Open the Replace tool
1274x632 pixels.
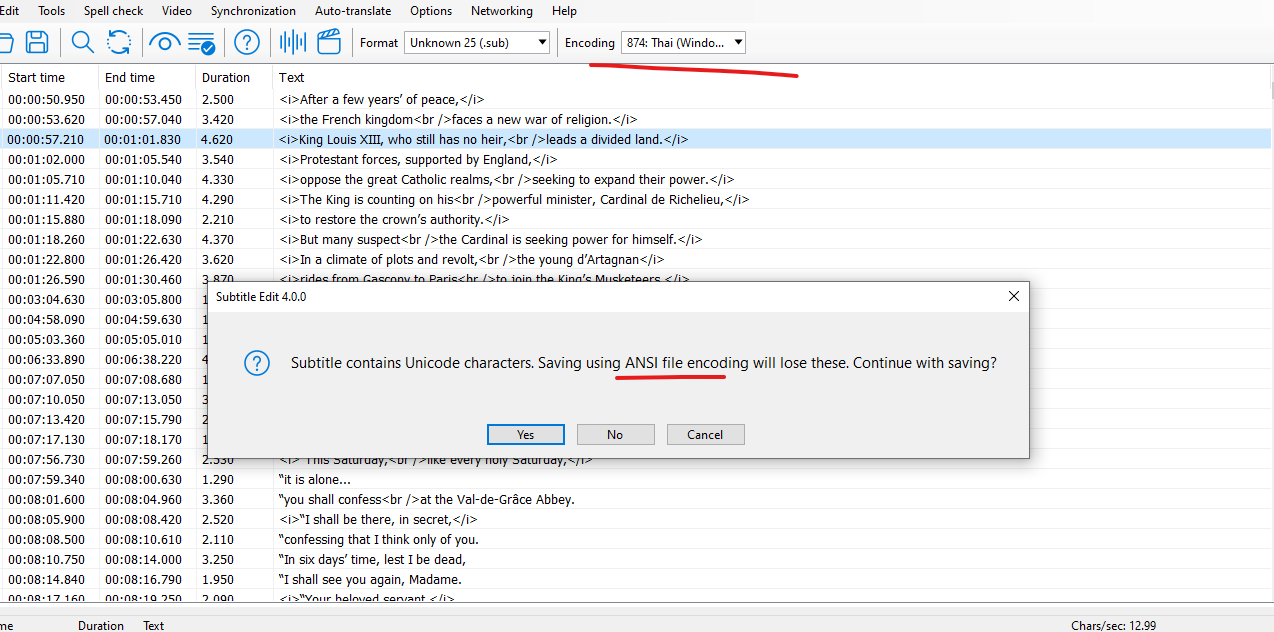pos(119,42)
